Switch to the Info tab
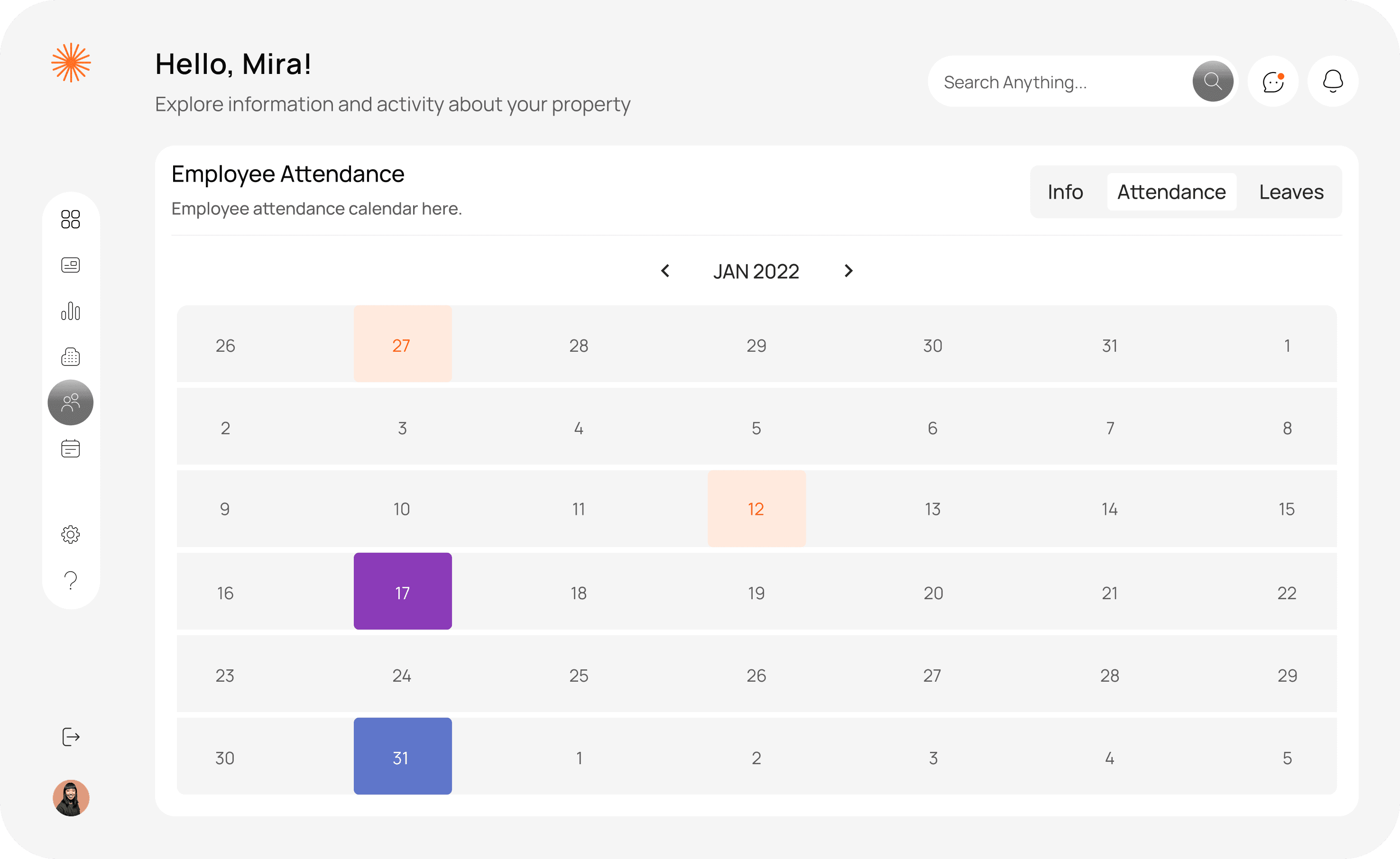Screen dimensions: 1400x859 pyautogui.click(x=1065, y=192)
